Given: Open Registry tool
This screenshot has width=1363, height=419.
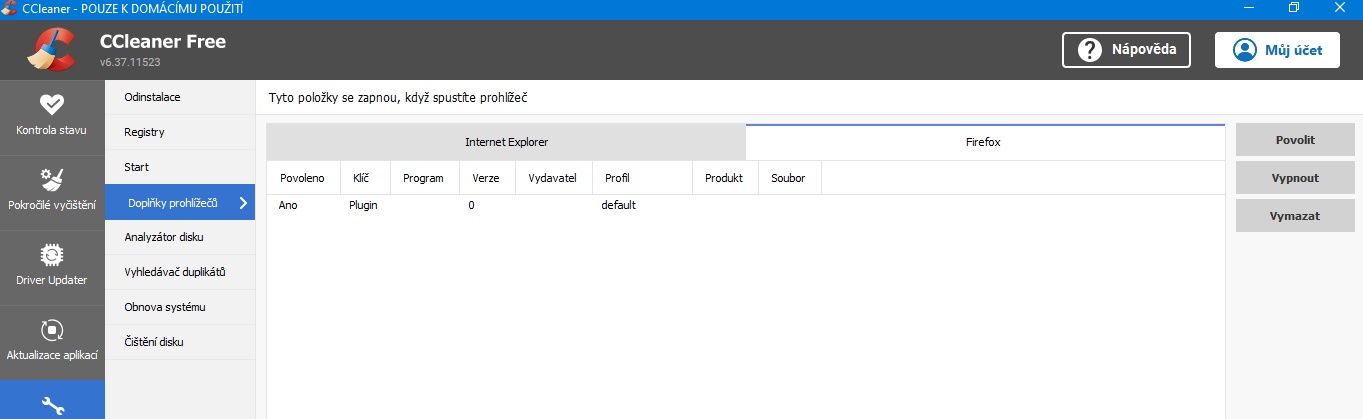Looking at the screenshot, I should point(180,132).
